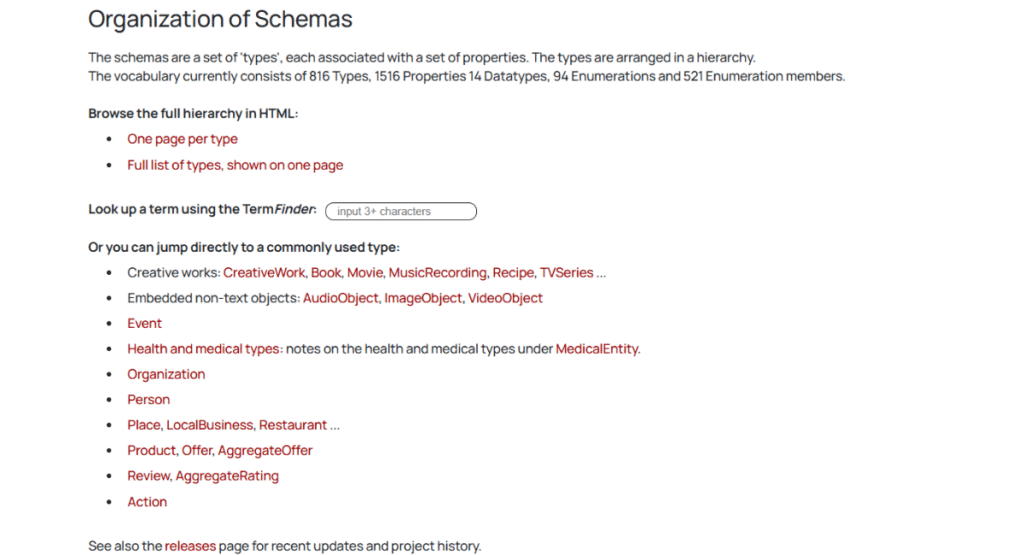Open 'Full list of types' link

(x=235, y=165)
